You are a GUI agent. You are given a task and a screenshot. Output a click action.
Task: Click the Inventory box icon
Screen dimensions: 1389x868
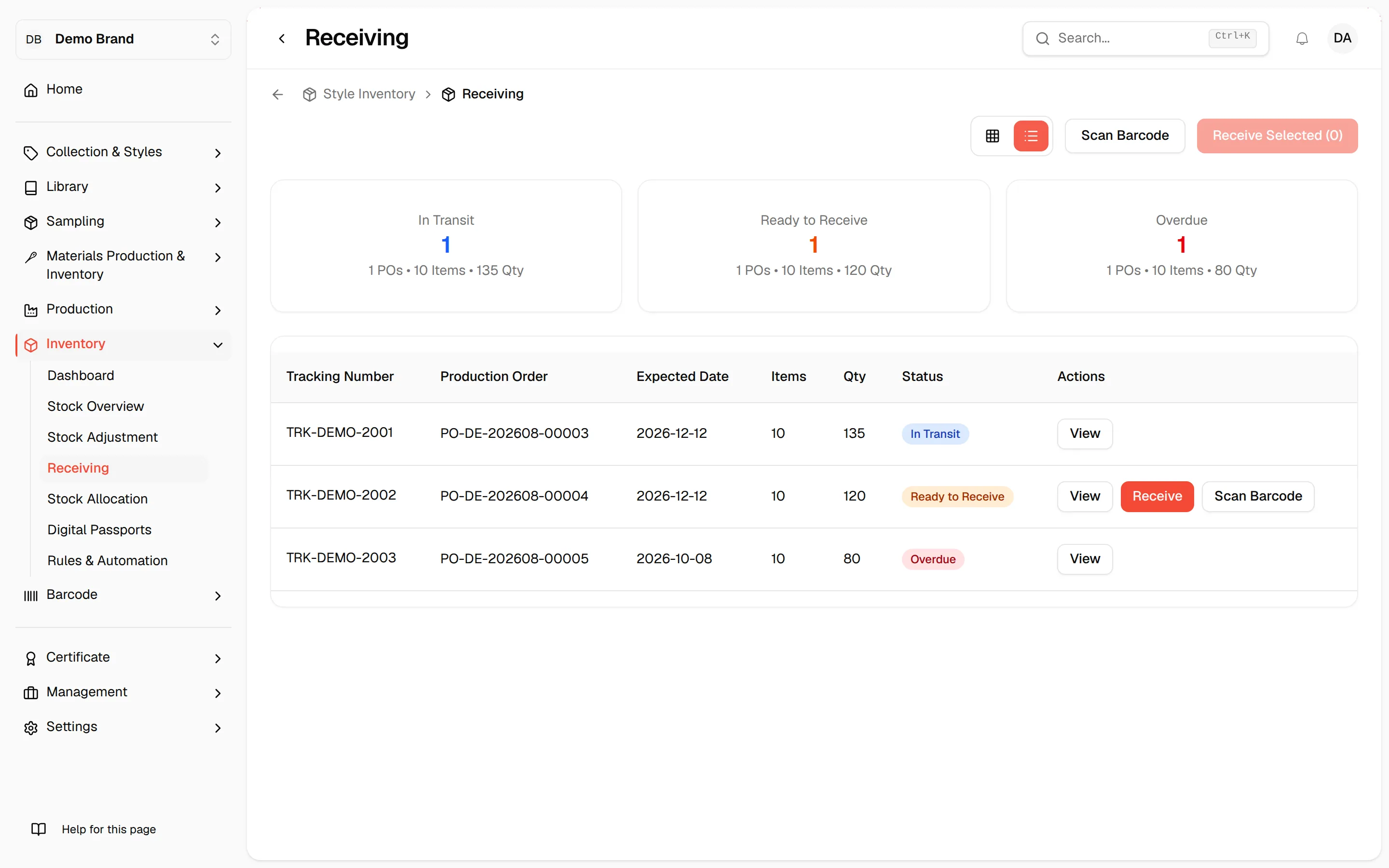(x=31, y=344)
